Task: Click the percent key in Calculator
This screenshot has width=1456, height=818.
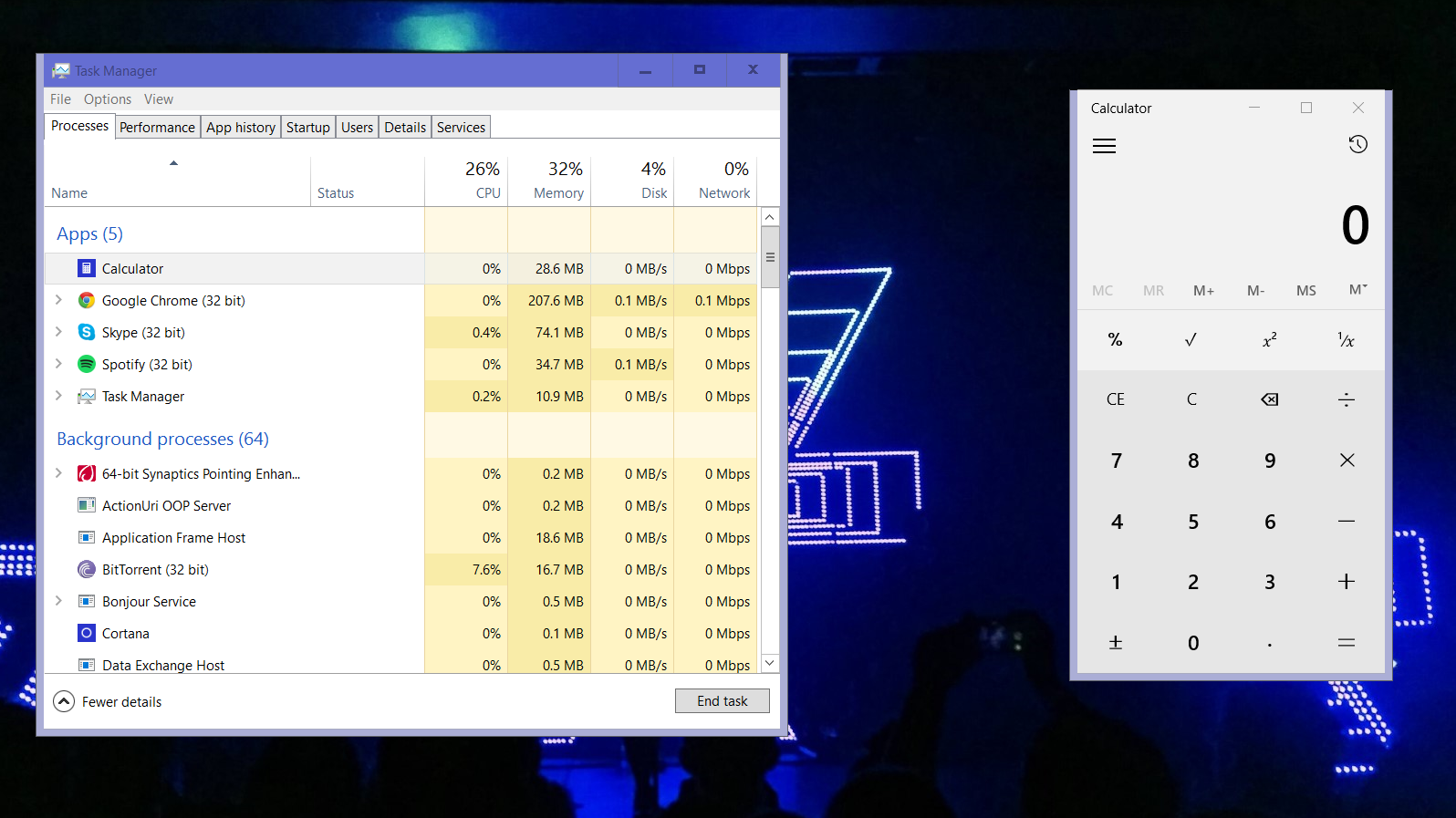Action: coord(1115,339)
